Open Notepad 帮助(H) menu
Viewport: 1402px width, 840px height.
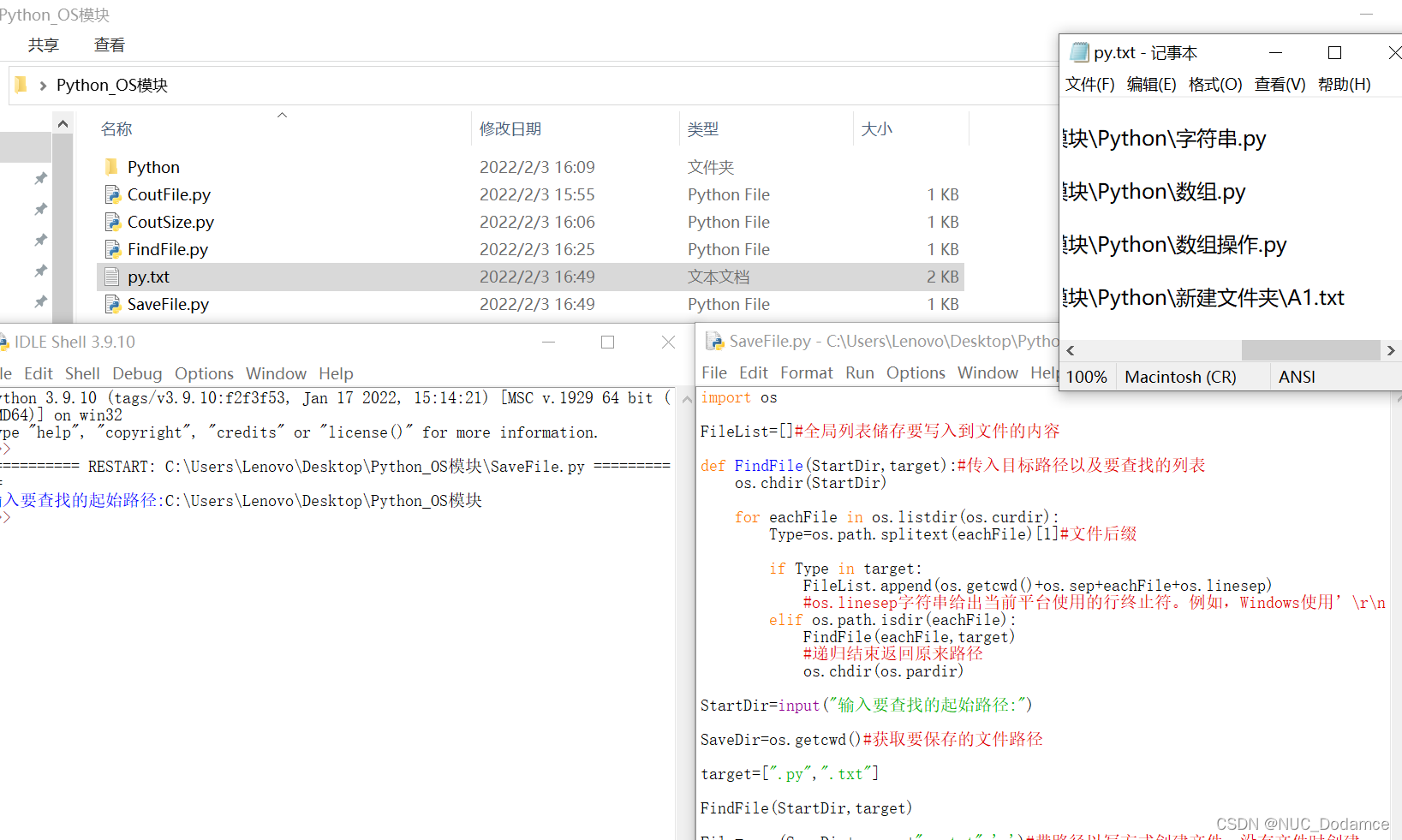[x=1345, y=84]
